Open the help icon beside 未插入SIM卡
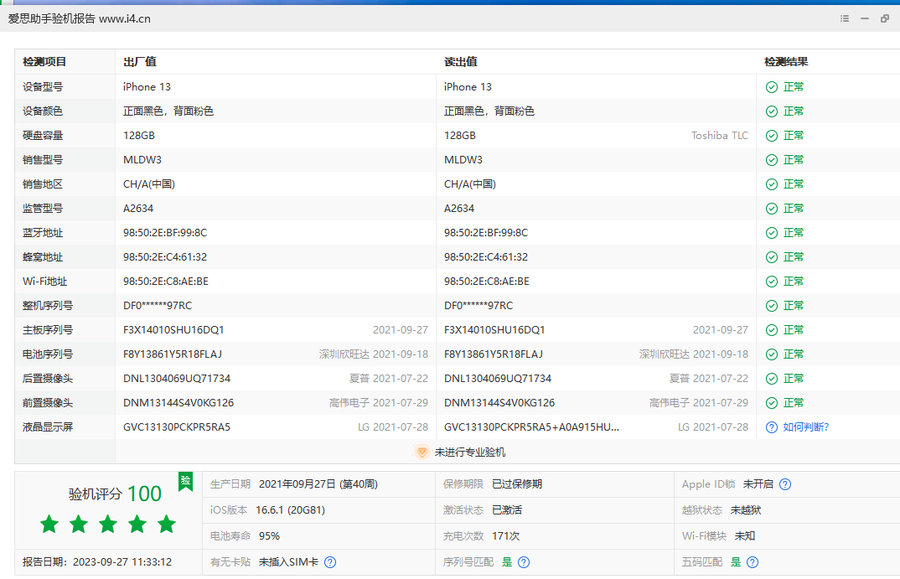Screen dimensions: 900x579 click(x=330, y=562)
